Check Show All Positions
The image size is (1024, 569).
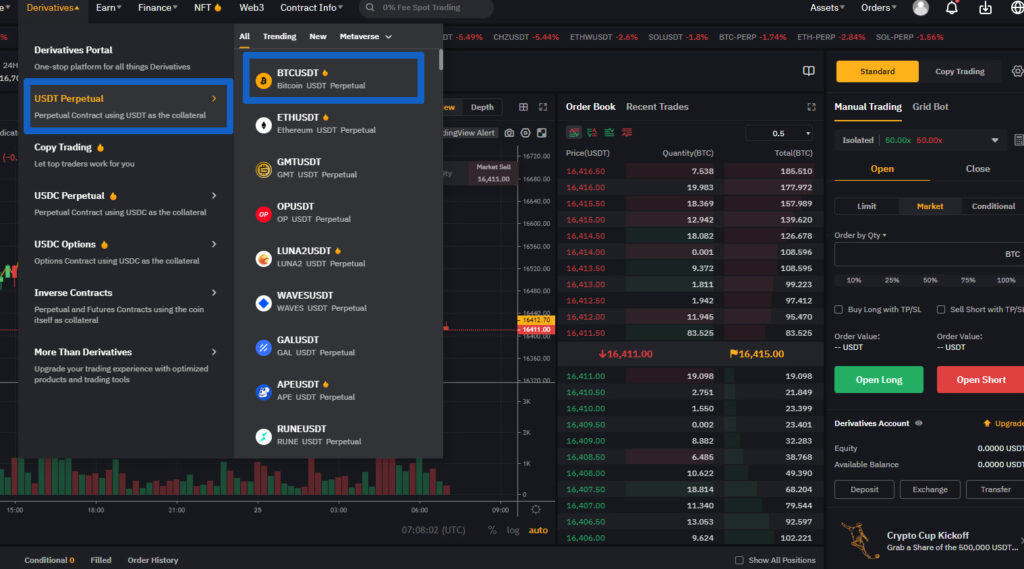click(739, 561)
